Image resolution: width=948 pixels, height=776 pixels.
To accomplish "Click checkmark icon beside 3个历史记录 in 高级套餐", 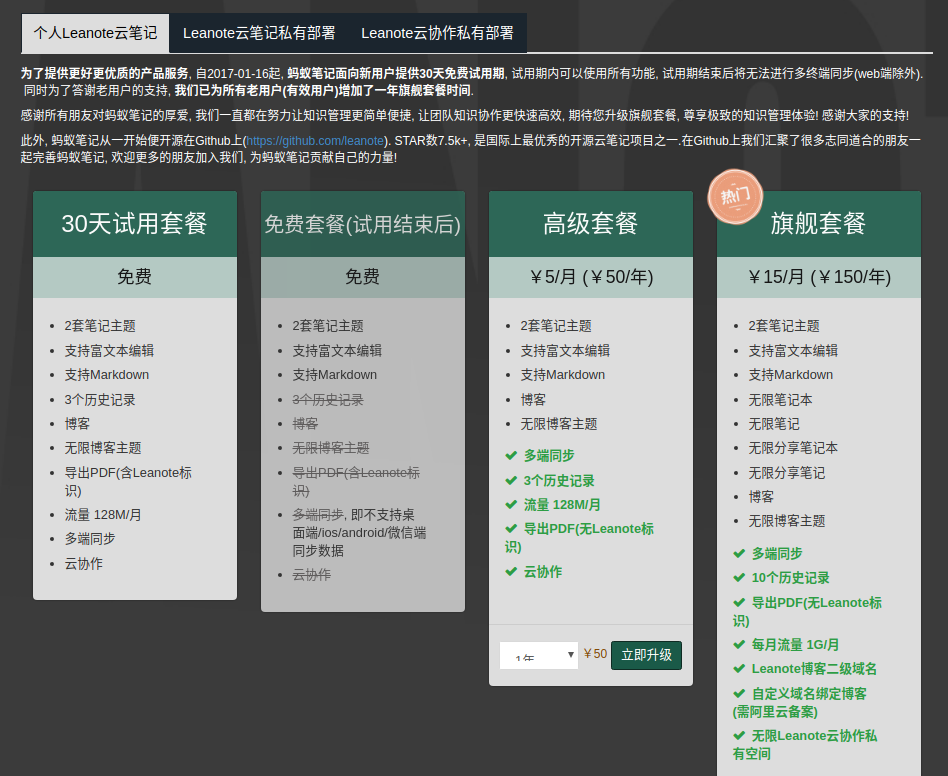I will pyautogui.click(x=511, y=480).
